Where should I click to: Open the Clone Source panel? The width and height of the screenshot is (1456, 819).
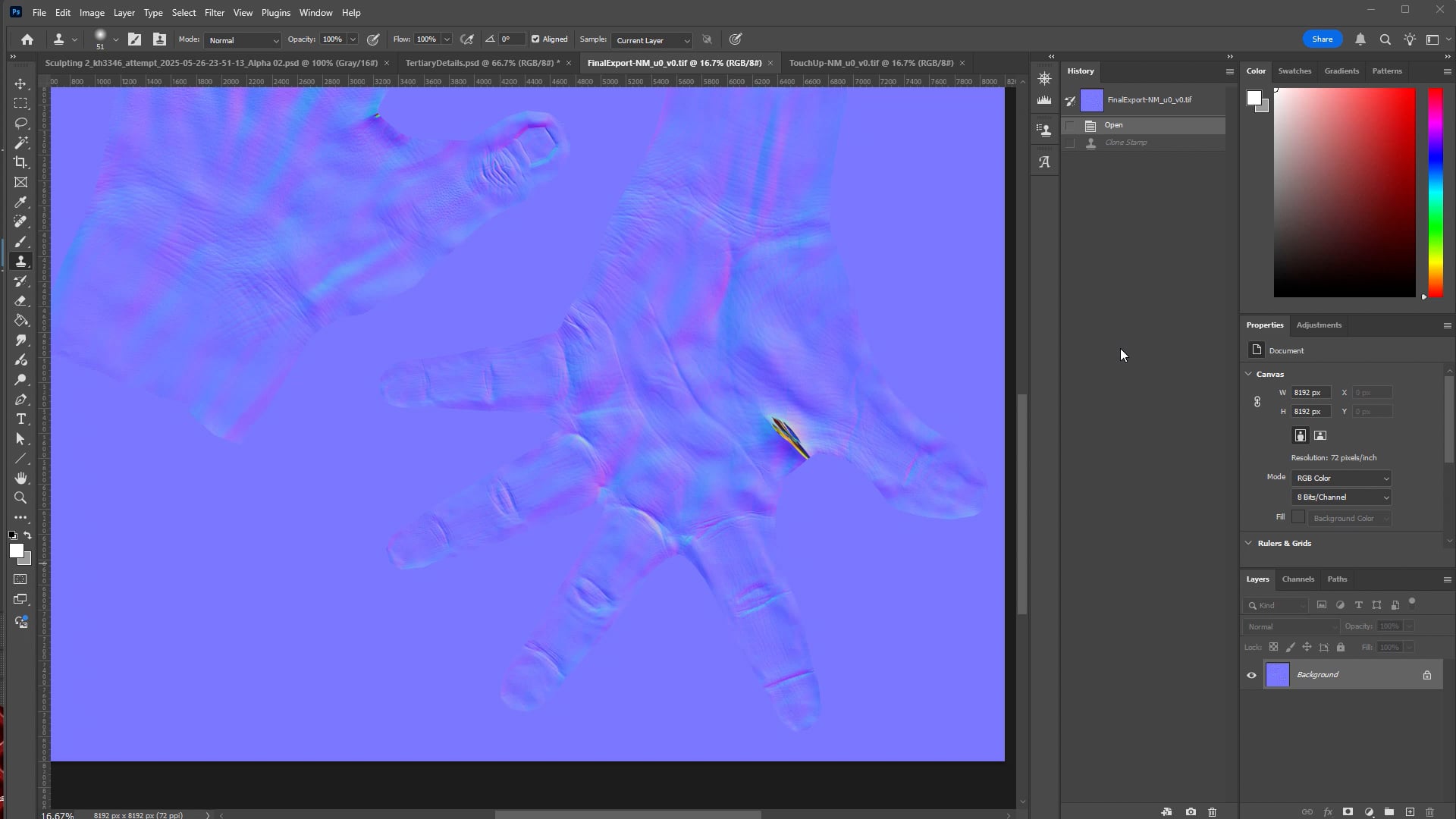pyautogui.click(x=1044, y=129)
